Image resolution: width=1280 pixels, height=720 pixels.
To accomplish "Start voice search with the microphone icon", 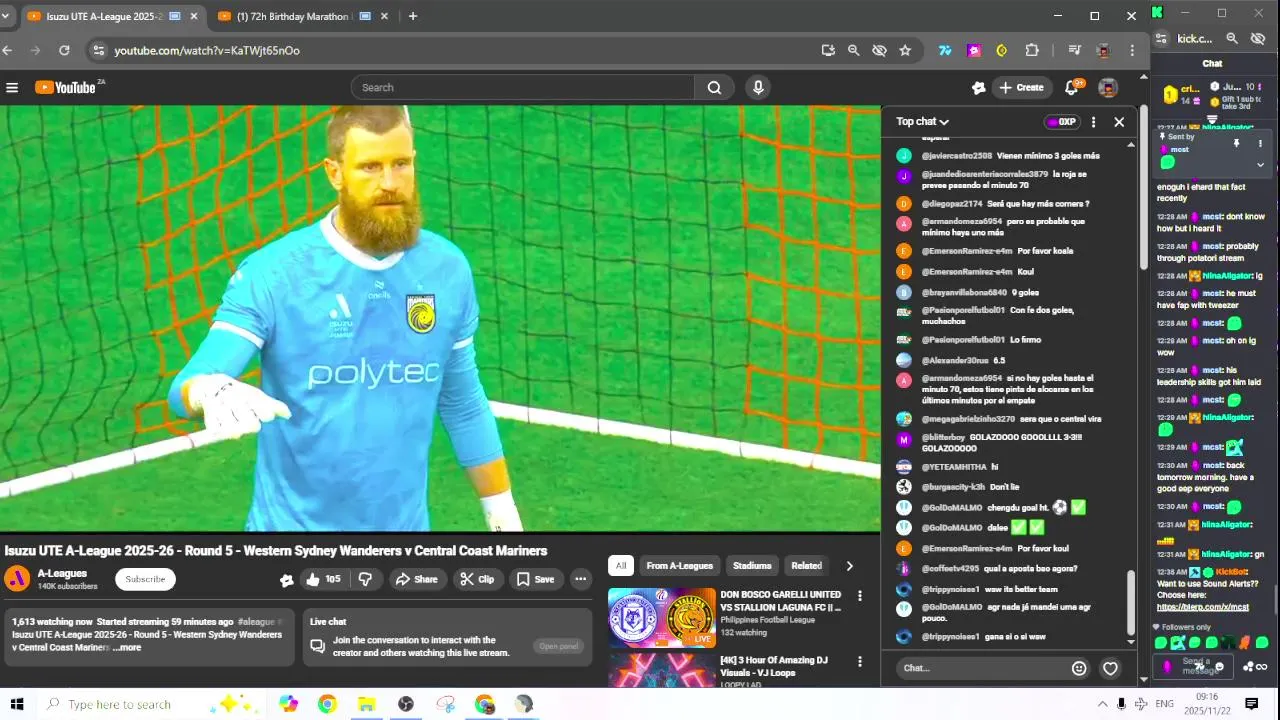I will tap(758, 88).
